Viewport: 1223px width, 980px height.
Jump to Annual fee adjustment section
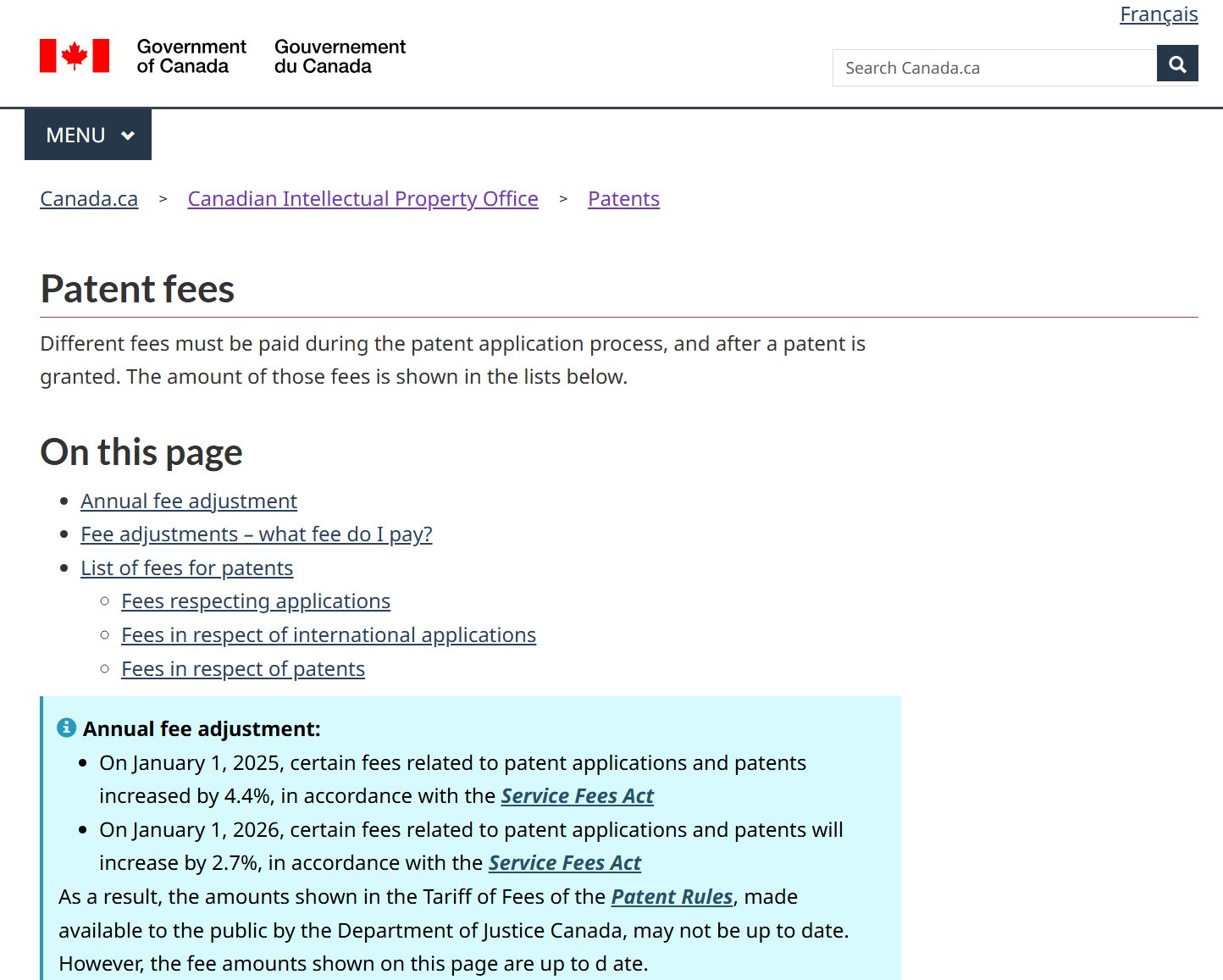click(189, 501)
